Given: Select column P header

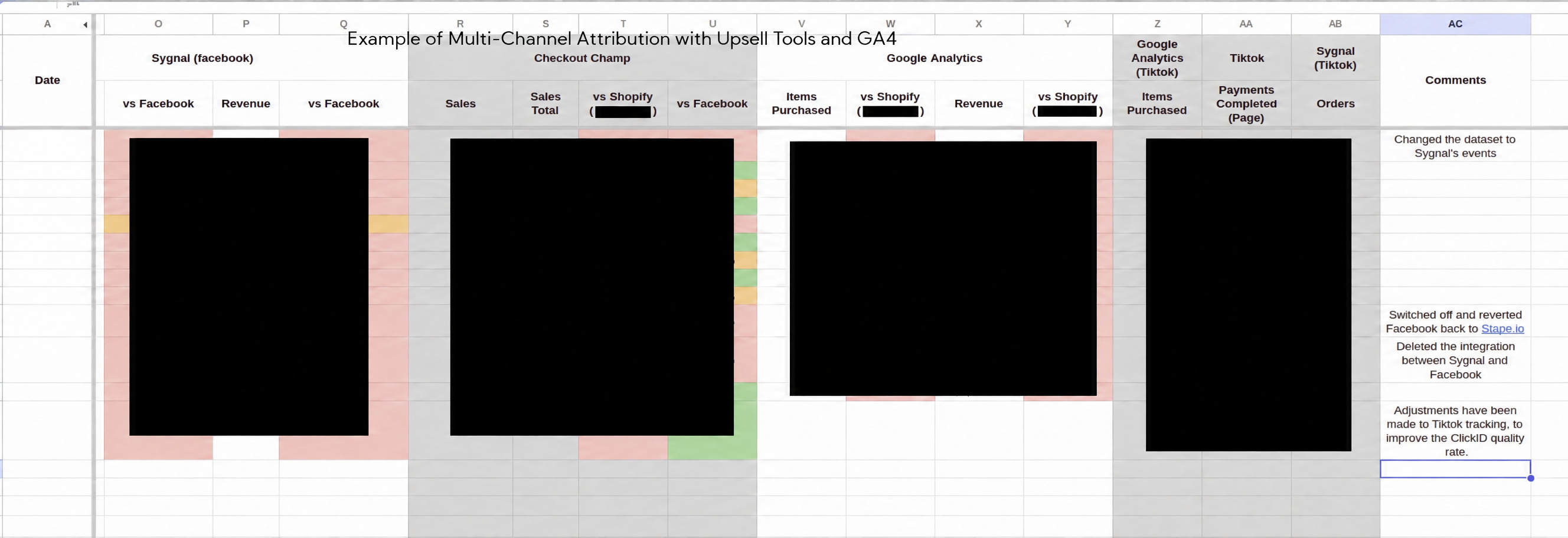Looking at the screenshot, I should point(246,24).
